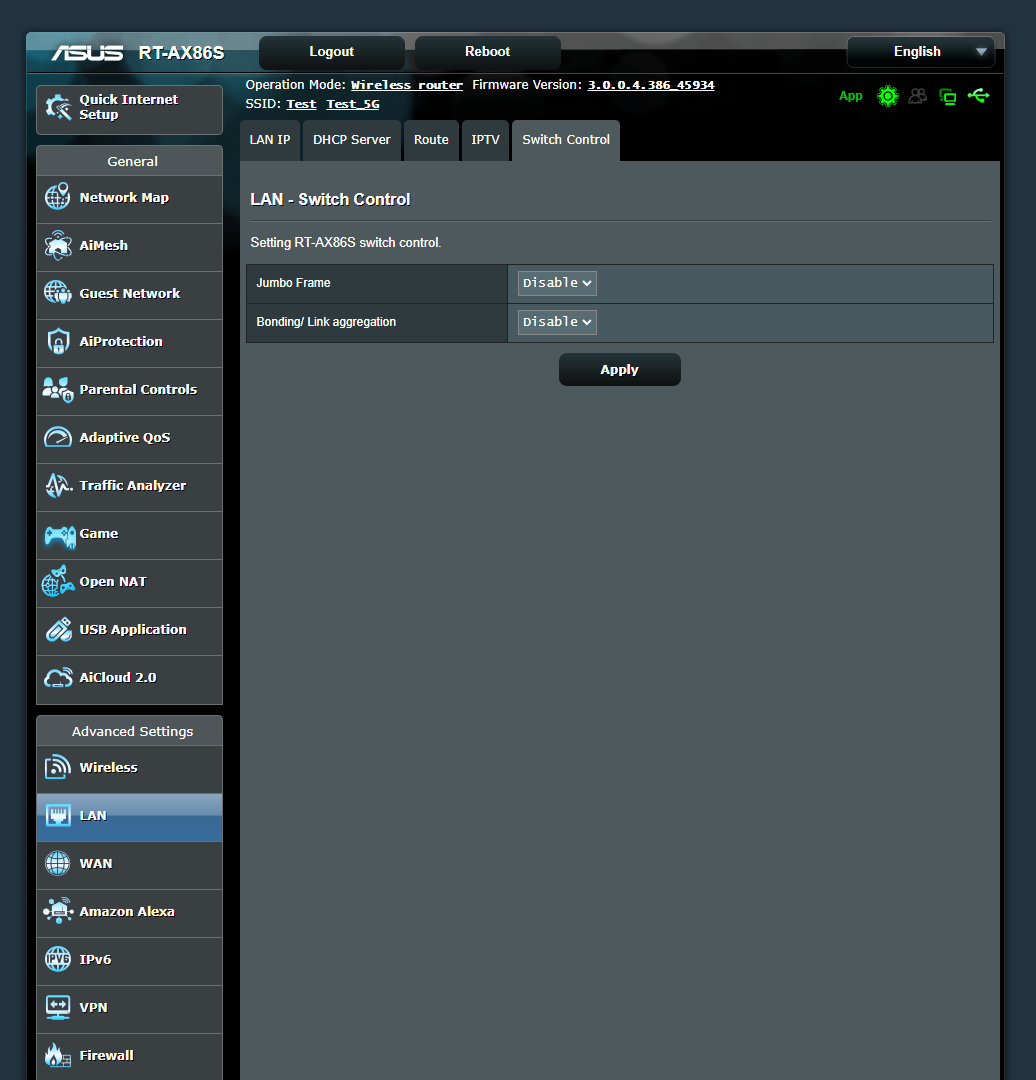Screen dimensions: 1036x1080
Task: Open the Bonding/Link aggregation dropdown
Action: point(557,322)
